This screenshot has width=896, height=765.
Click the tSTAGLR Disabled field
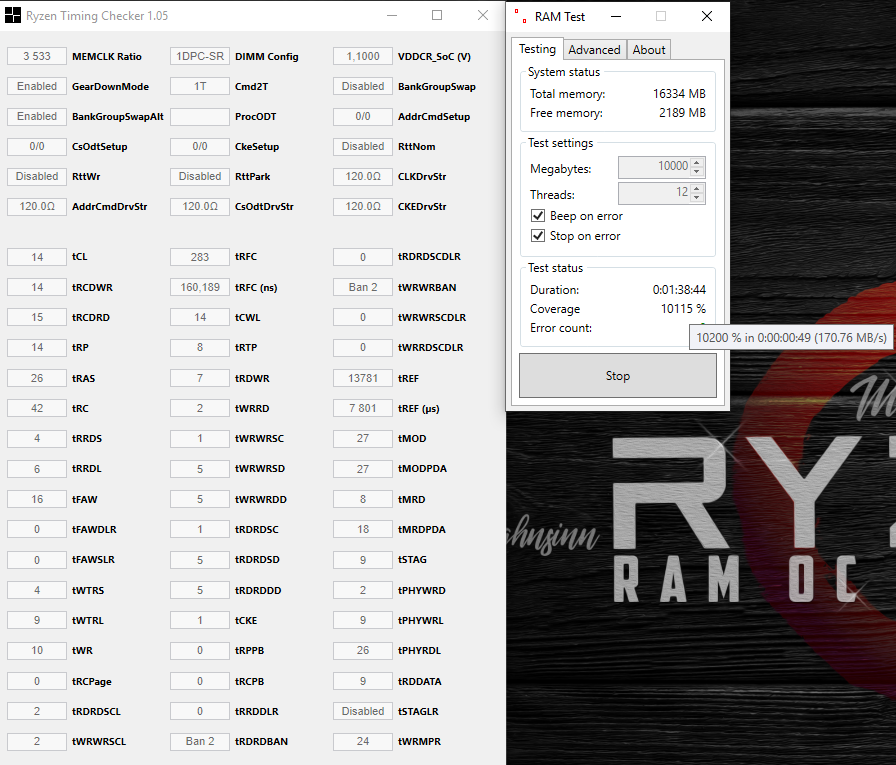(363, 711)
